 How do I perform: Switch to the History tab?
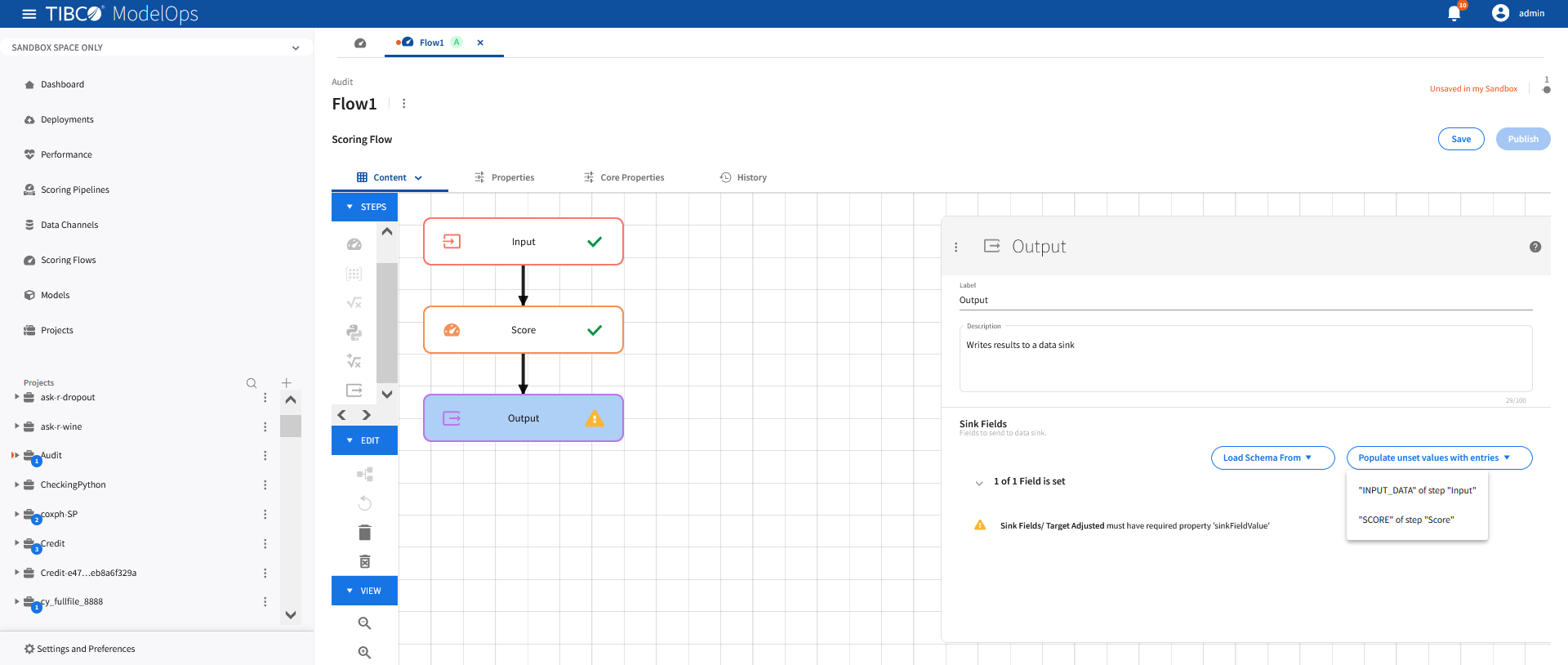[x=743, y=177]
